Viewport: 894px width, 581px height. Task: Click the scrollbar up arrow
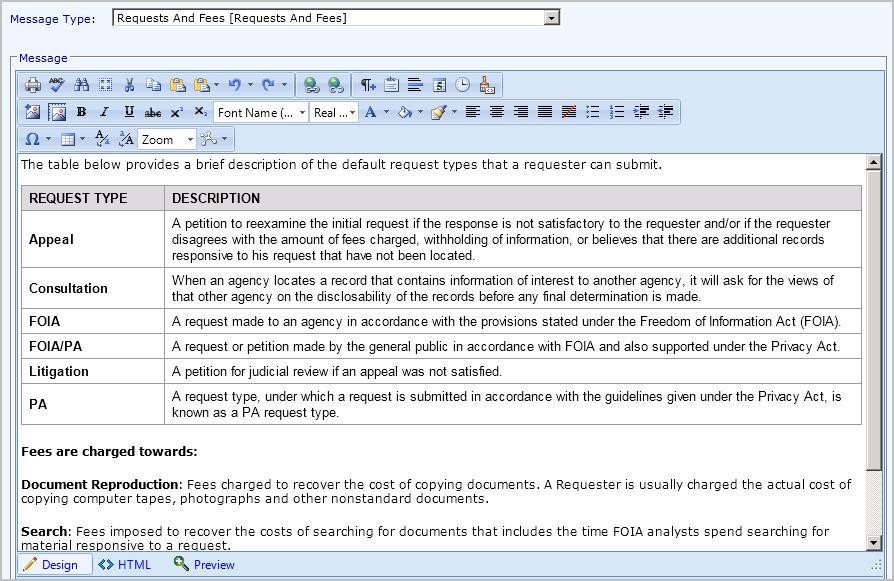click(x=873, y=163)
